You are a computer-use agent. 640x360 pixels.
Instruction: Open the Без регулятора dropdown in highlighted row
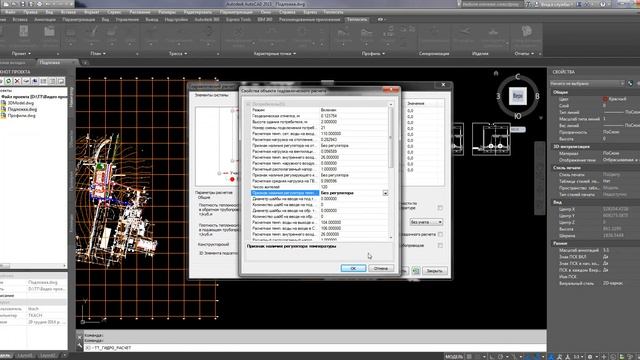tap(385, 193)
